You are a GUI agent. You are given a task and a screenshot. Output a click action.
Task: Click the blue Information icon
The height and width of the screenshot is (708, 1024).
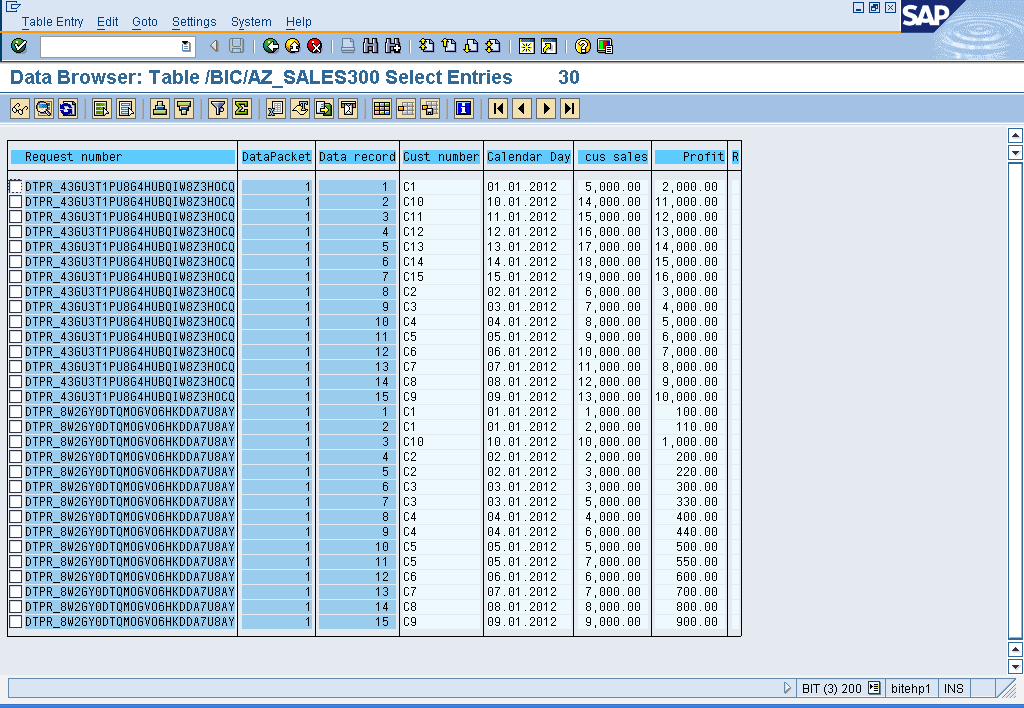click(x=464, y=108)
